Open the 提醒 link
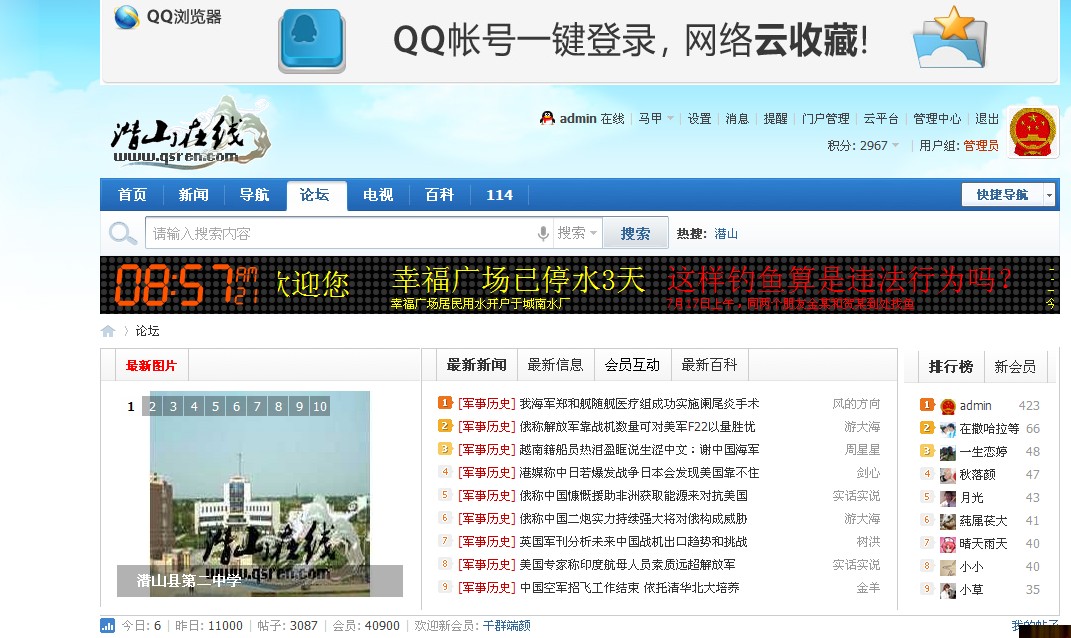The image size is (1071, 638). point(775,119)
